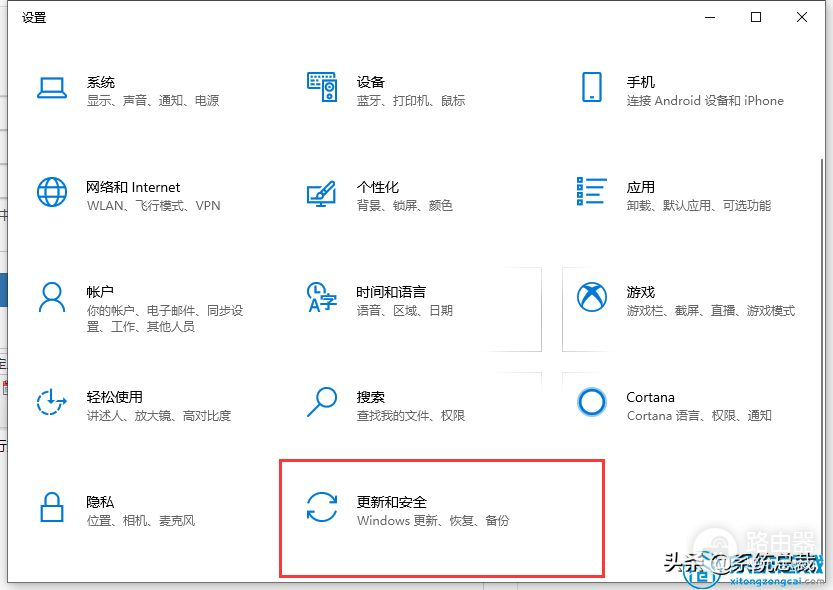Select the 应用 settings title

point(641,187)
